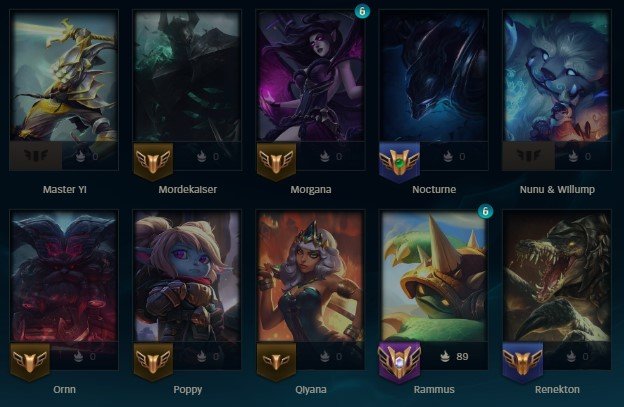Click the Renekton name label
This screenshot has width=624, height=407.
pyautogui.click(x=557, y=389)
